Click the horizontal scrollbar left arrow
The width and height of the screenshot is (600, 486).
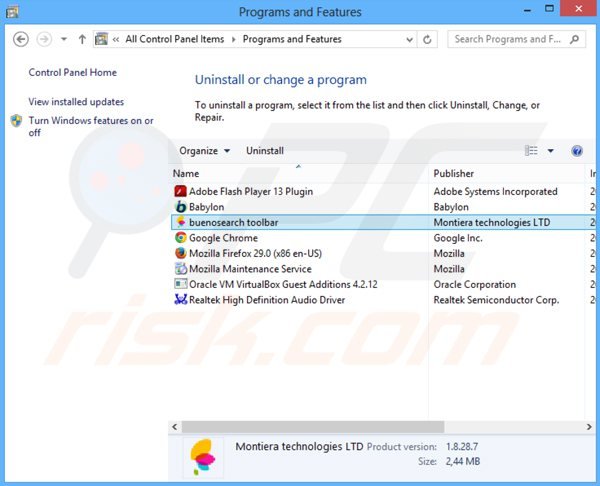point(175,427)
